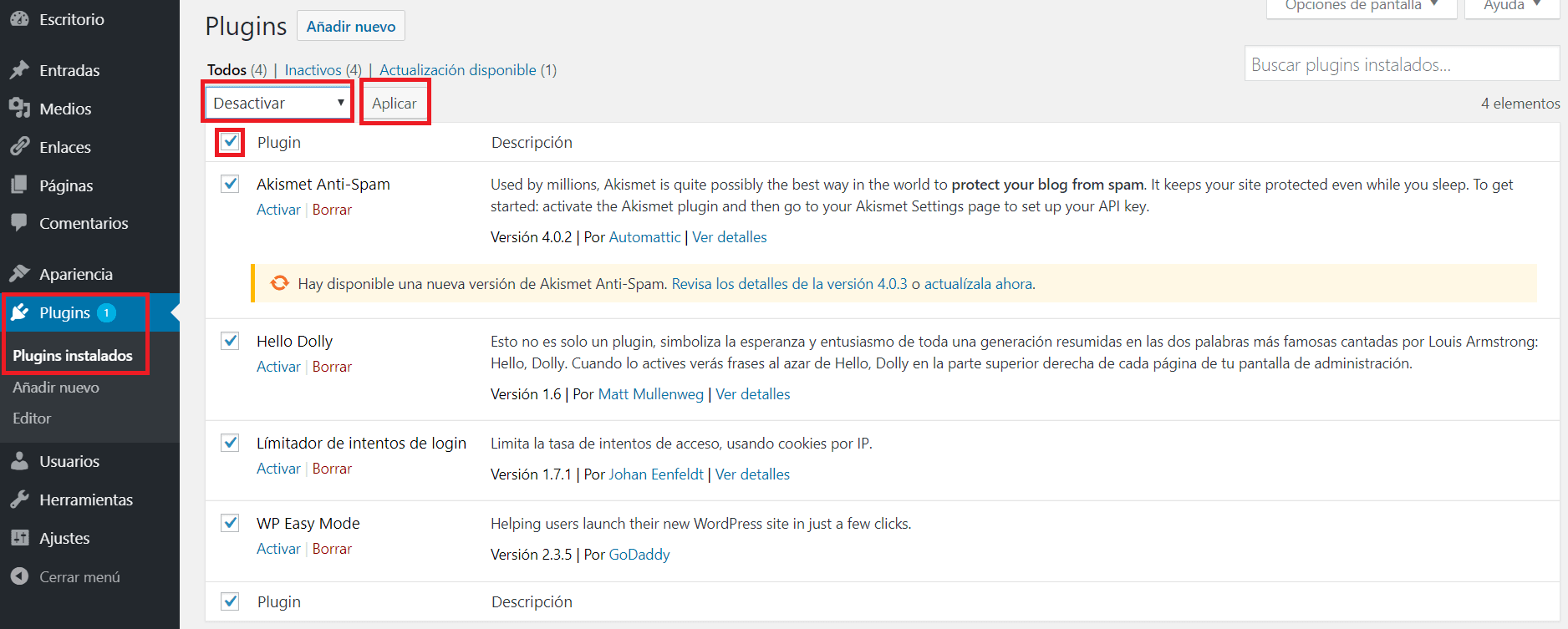
Task: Open Páginas pages icon
Action: (x=19, y=185)
